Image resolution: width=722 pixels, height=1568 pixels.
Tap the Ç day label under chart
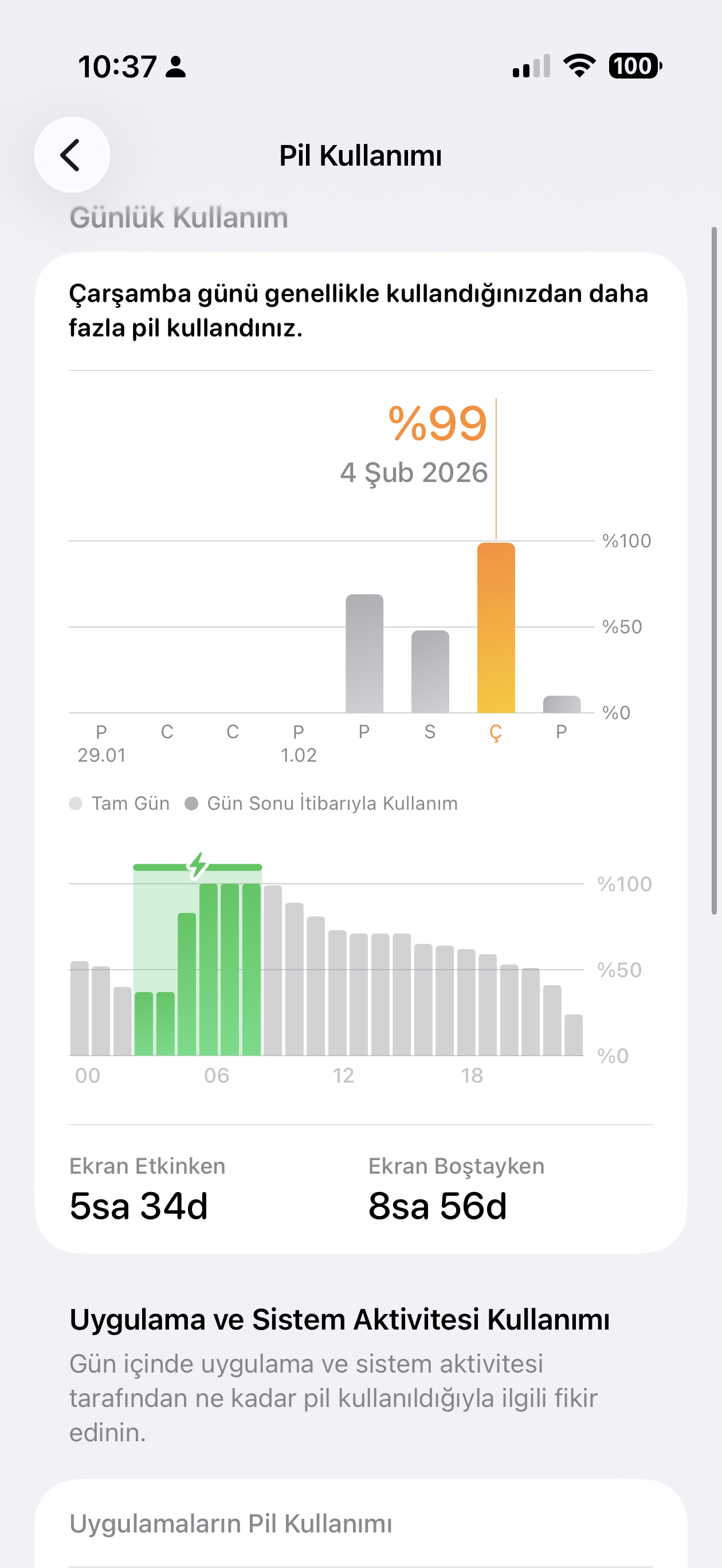coord(496,732)
